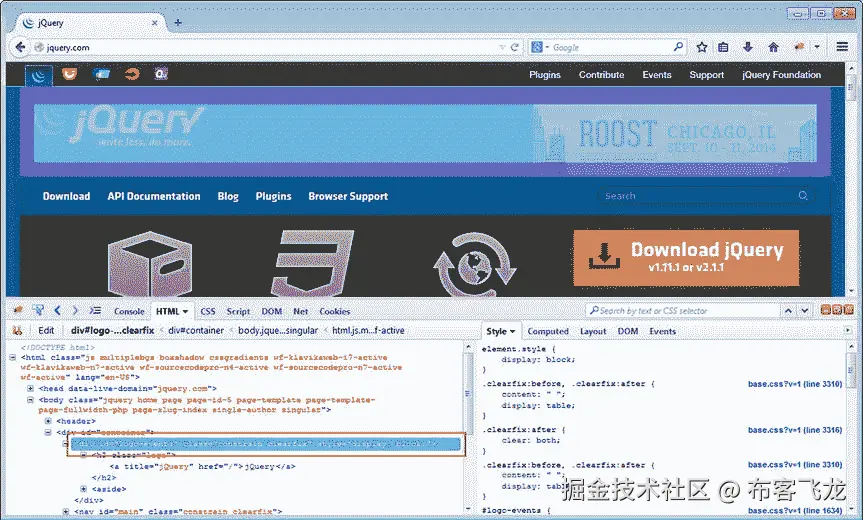The height and width of the screenshot is (520, 863).
Task: Go back with the browser back arrow
Action: pyautogui.click(x=20, y=47)
